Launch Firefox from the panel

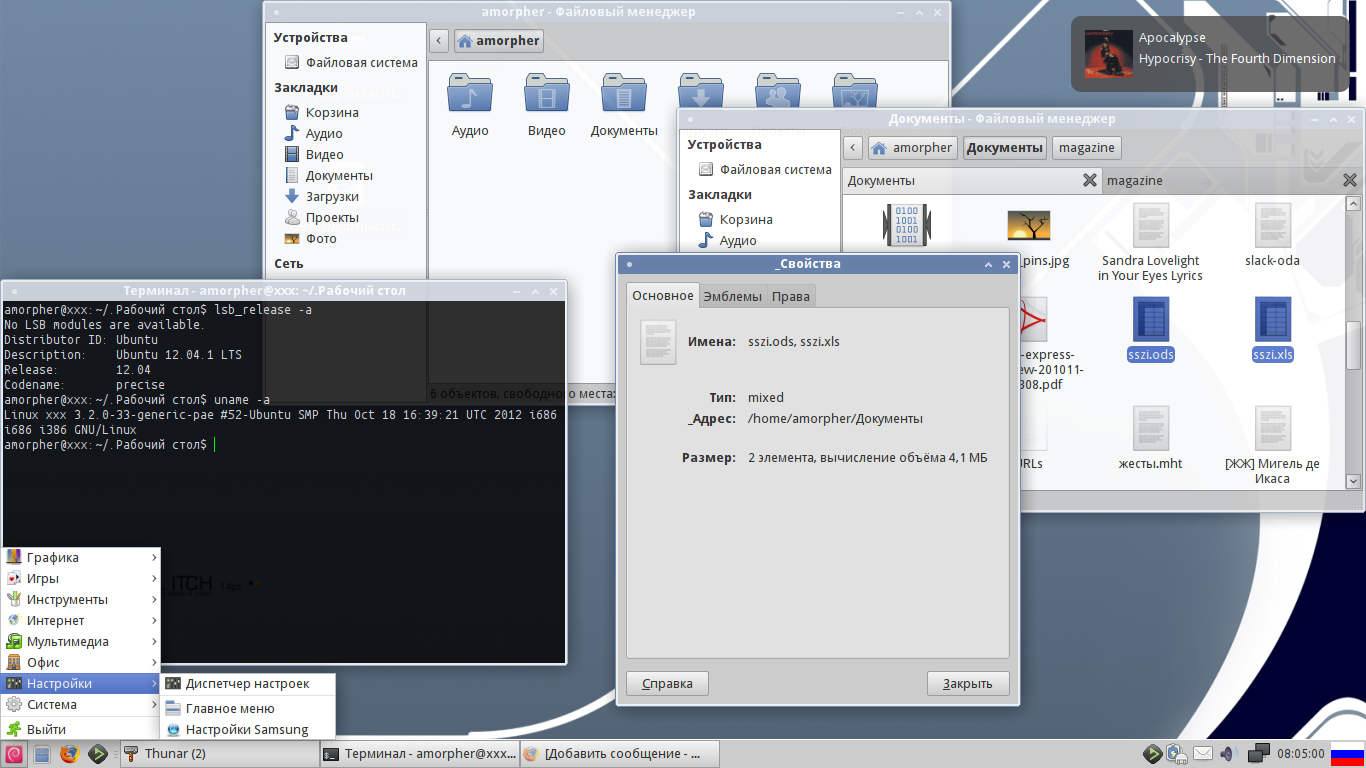pyautogui.click(x=69, y=754)
